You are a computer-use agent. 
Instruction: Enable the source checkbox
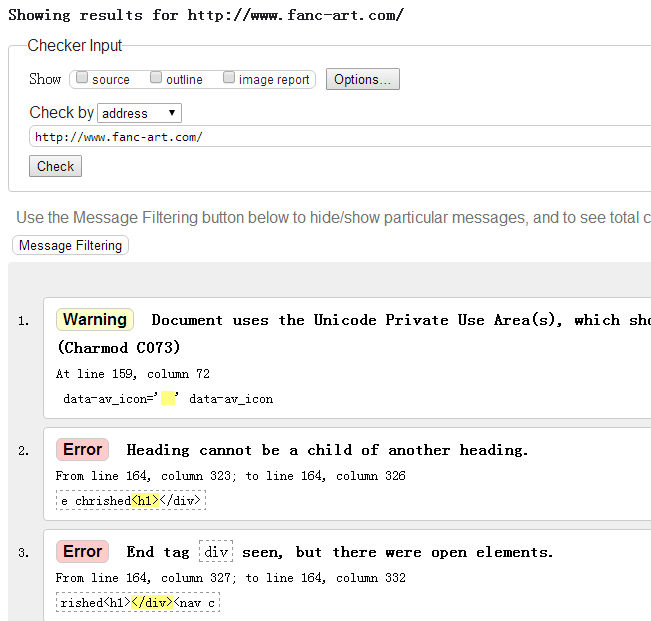pyautogui.click(x=83, y=78)
